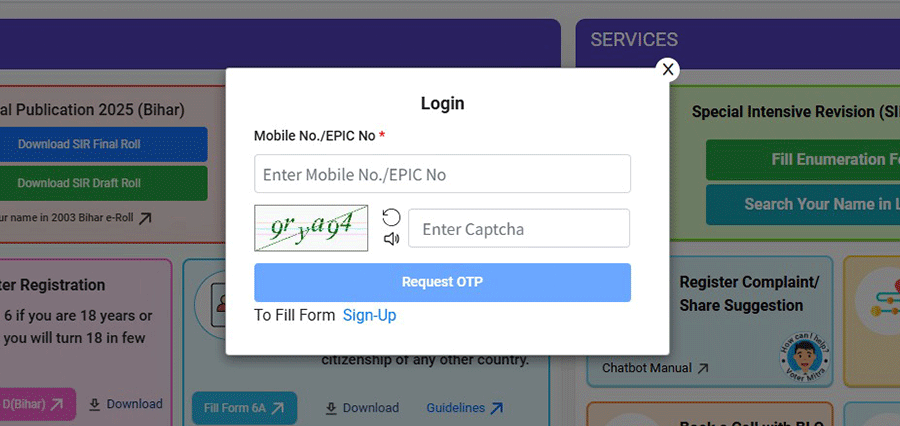The width and height of the screenshot is (900, 426).
Task: Click Download SIR Draft Roll button
Action: click(x=103, y=183)
